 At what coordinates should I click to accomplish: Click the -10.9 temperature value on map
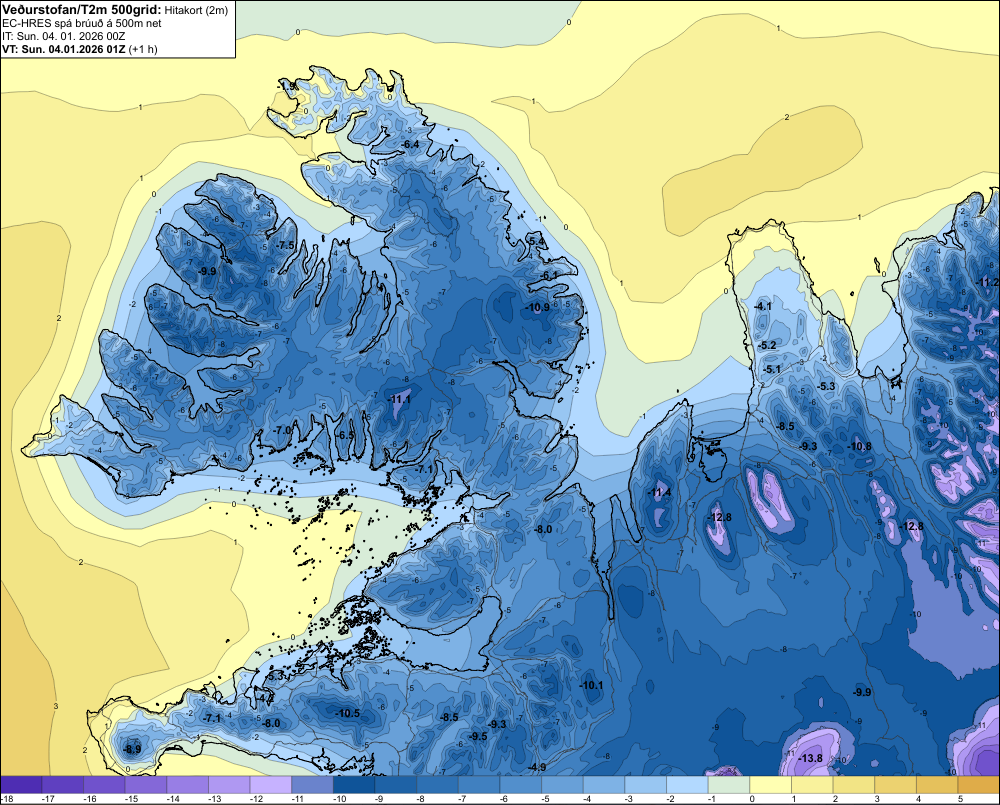click(538, 307)
